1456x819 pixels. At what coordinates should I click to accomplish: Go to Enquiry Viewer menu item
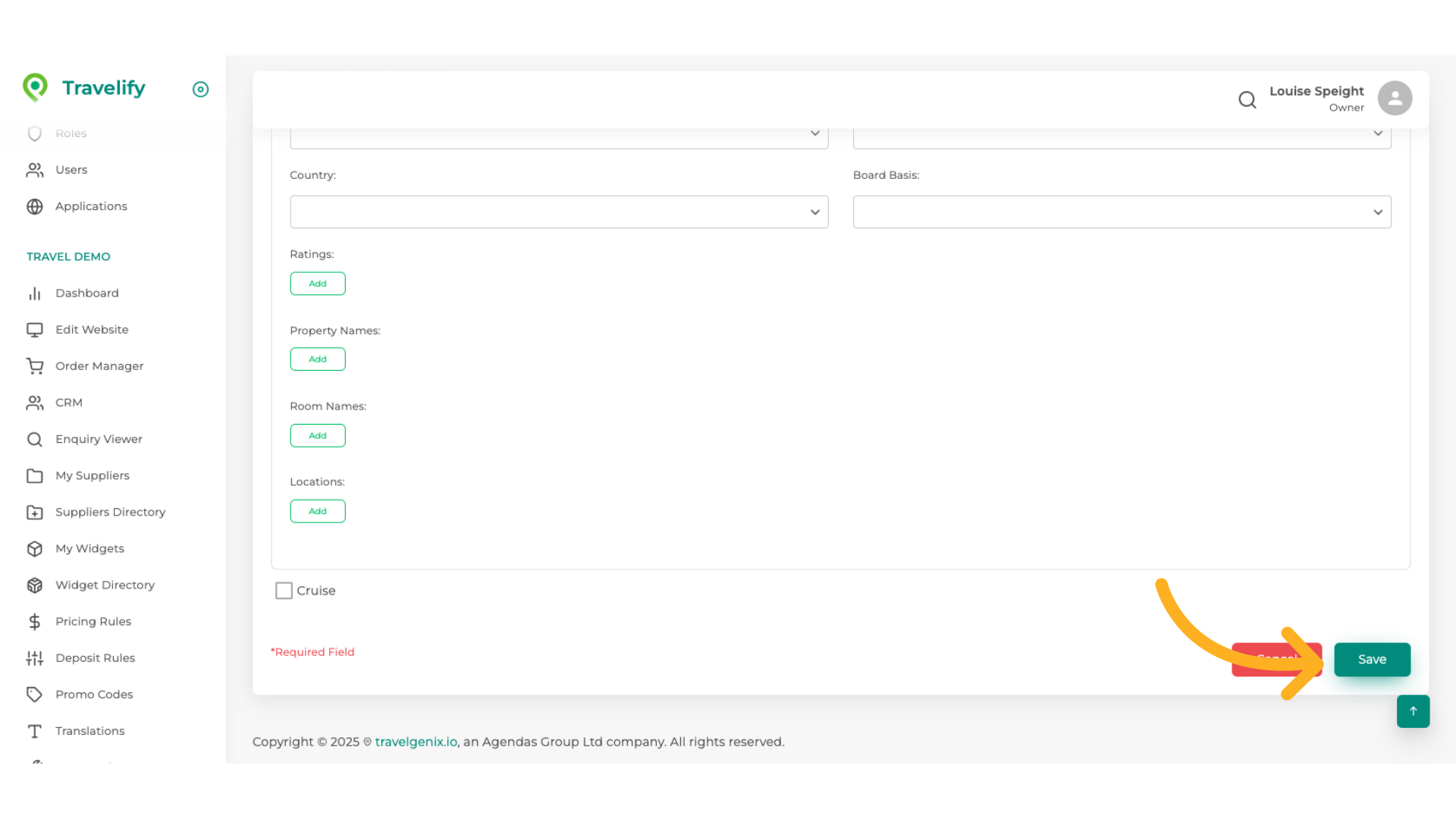point(99,439)
